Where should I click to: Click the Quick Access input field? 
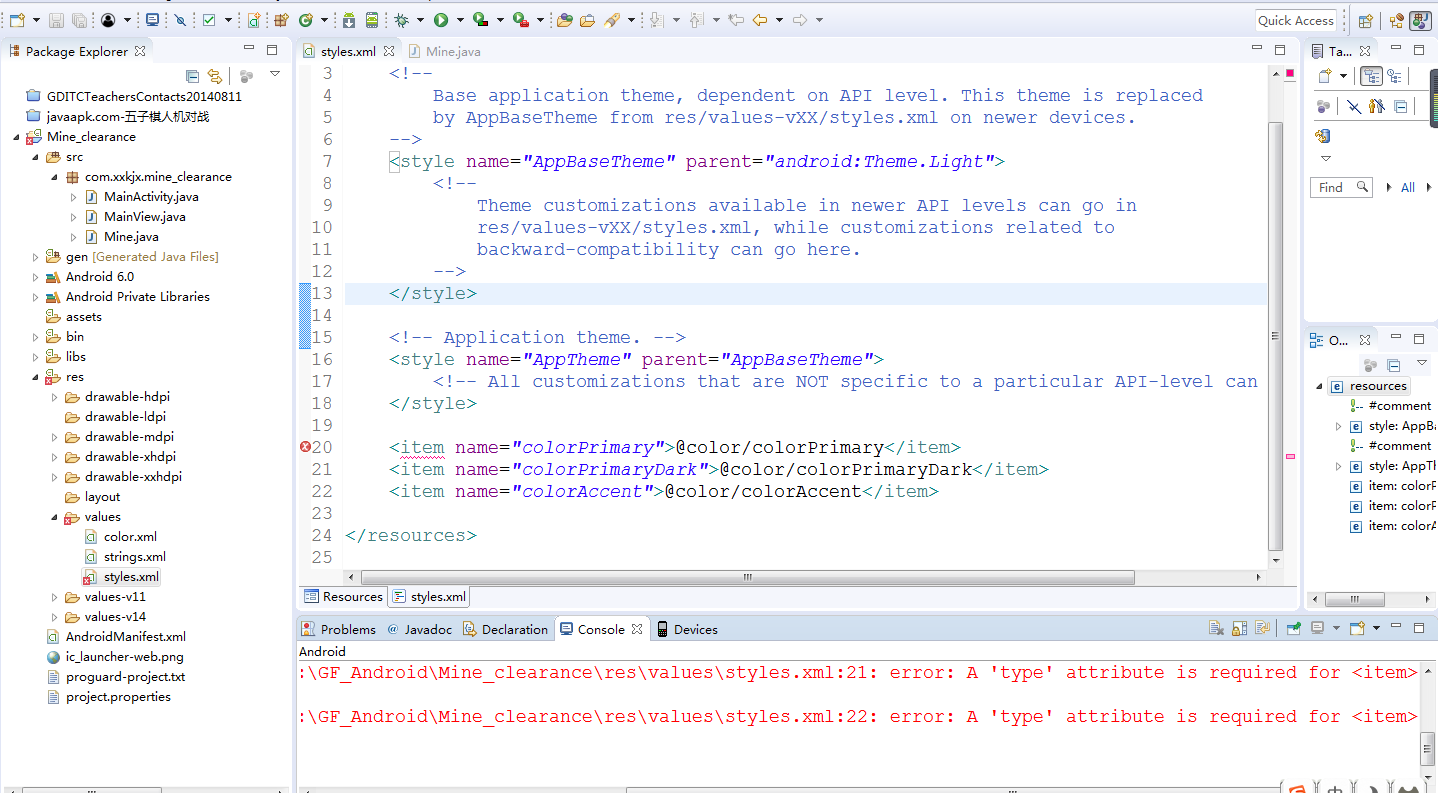coord(1295,20)
